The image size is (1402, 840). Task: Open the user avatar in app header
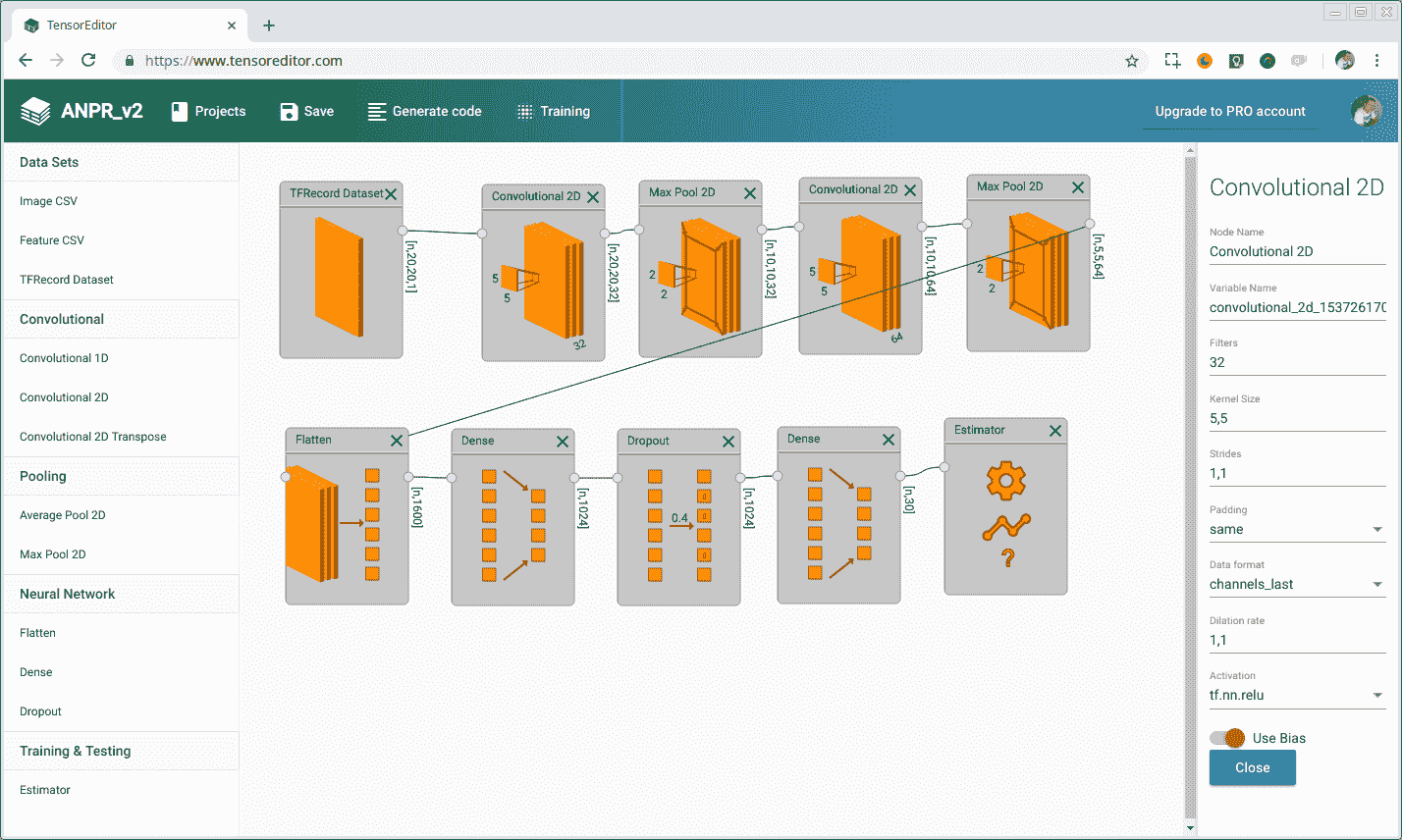click(1366, 111)
